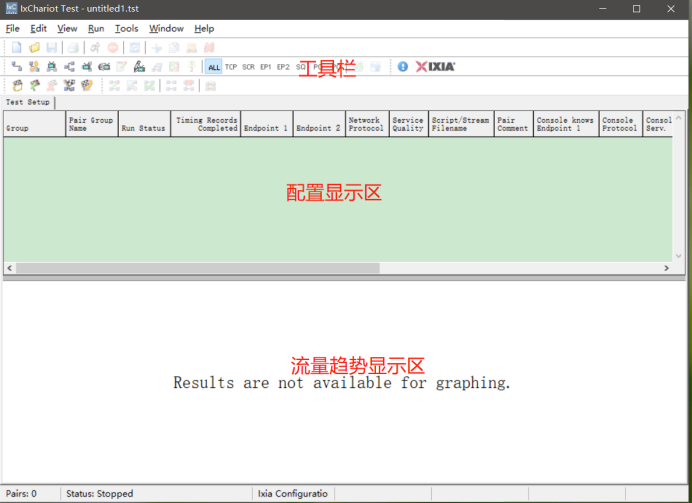Toggle the SCR filter button
The height and width of the screenshot is (503, 692).
pyautogui.click(x=248, y=67)
